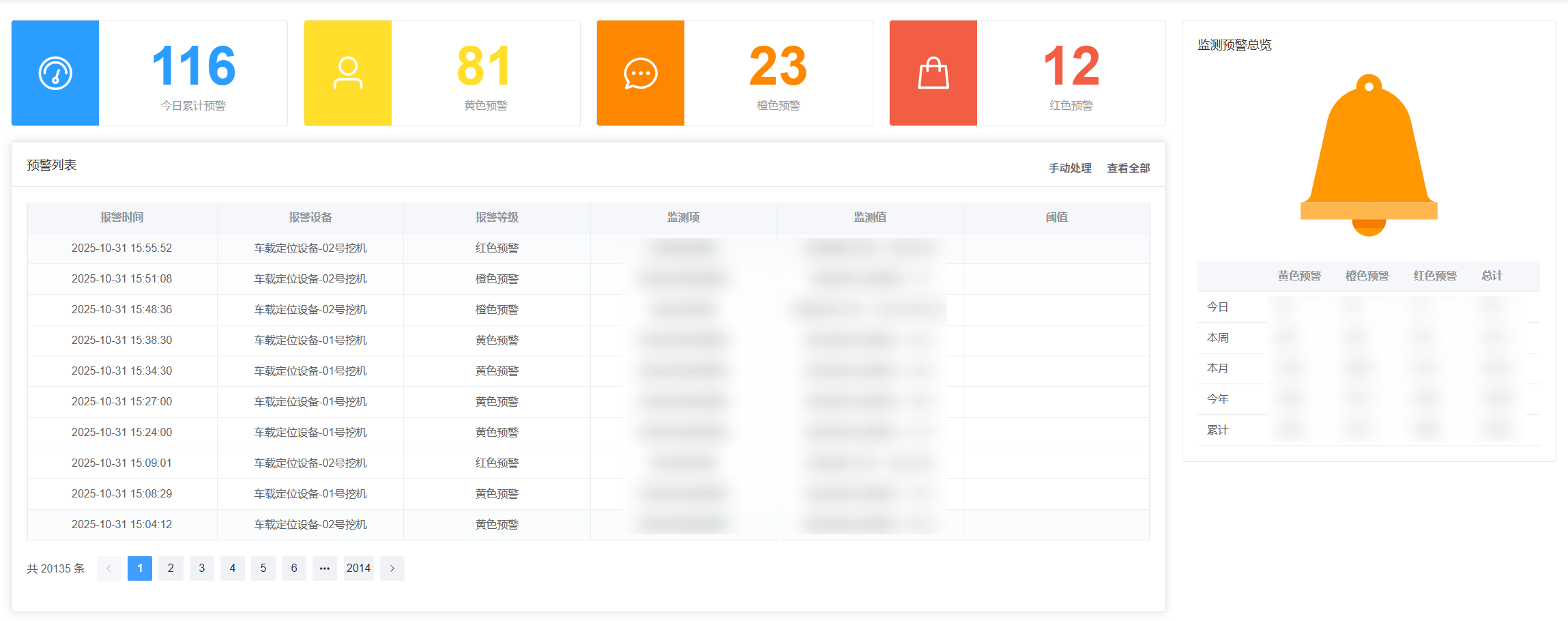The width and height of the screenshot is (1568, 621).
Task: Open 查看全部 view all link
Action: point(1128,168)
